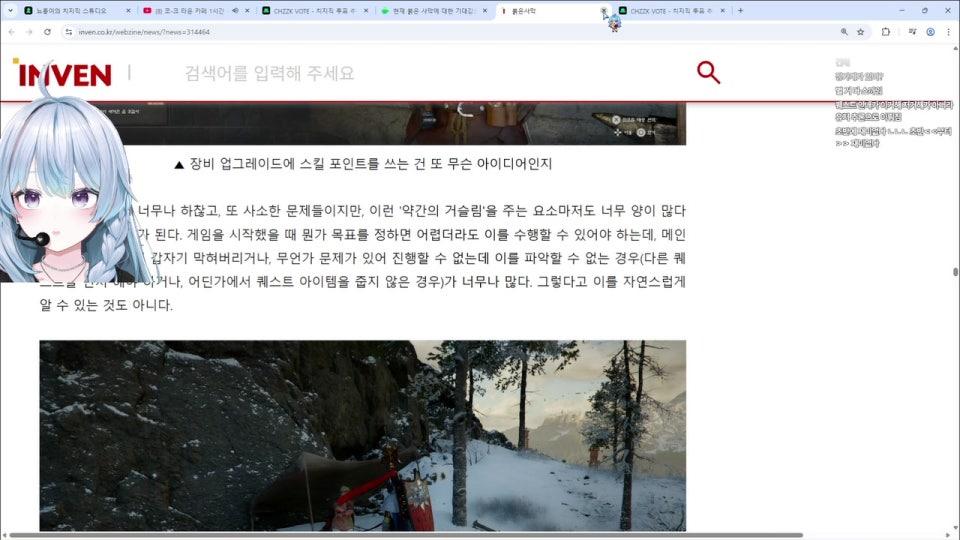Go back to the previous page
The height and width of the screenshot is (540, 960).
11,32
